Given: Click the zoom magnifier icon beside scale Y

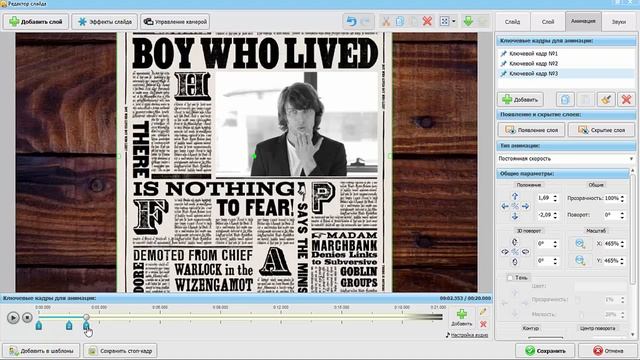Looking at the screenshot, I should (x=580, y=260).
